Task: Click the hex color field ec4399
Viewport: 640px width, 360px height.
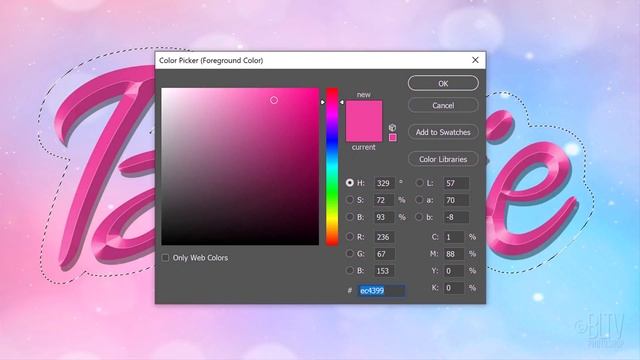Action: coord(381,291)
